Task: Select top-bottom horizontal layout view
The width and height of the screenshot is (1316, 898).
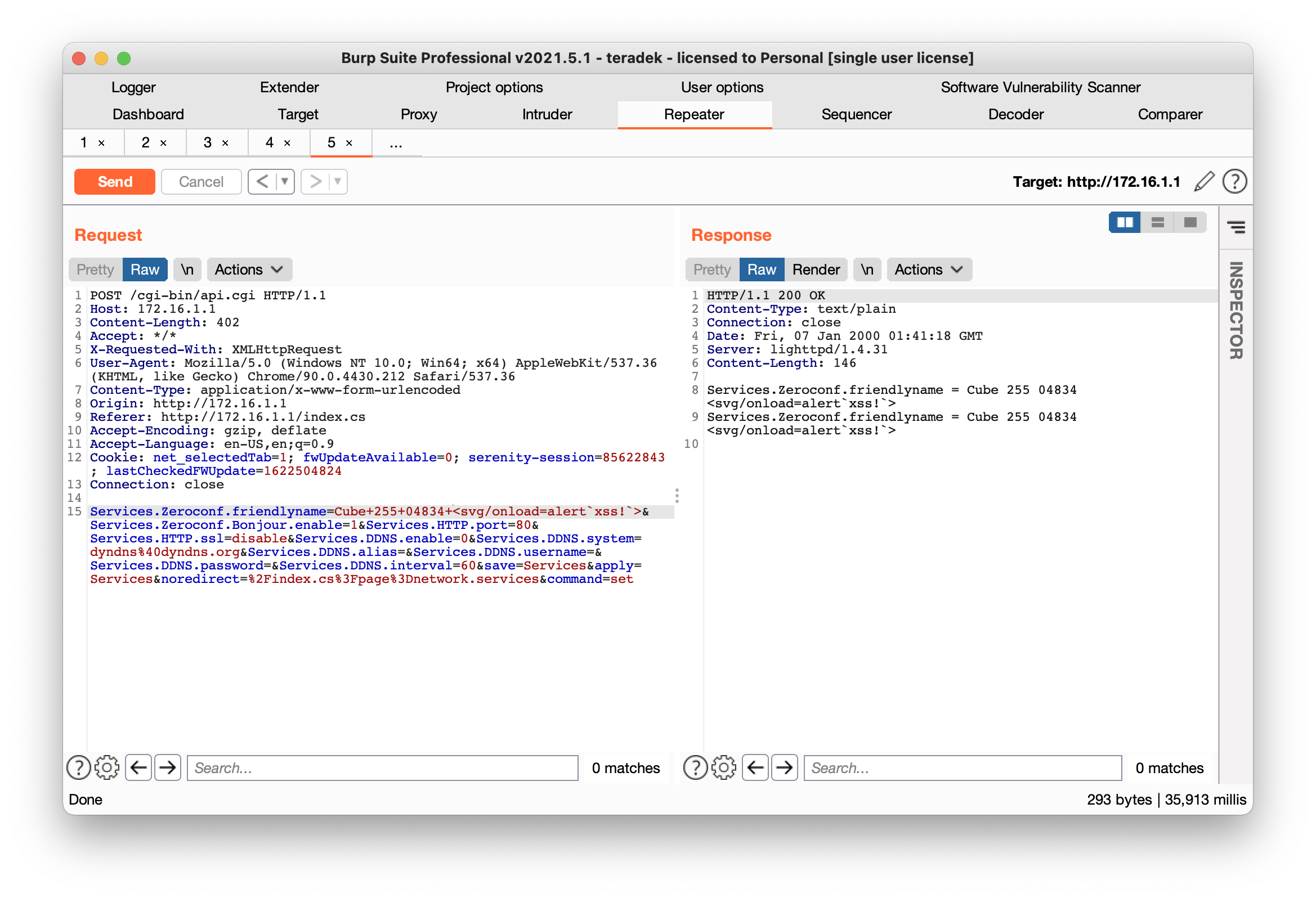Action: (1157, 222)
